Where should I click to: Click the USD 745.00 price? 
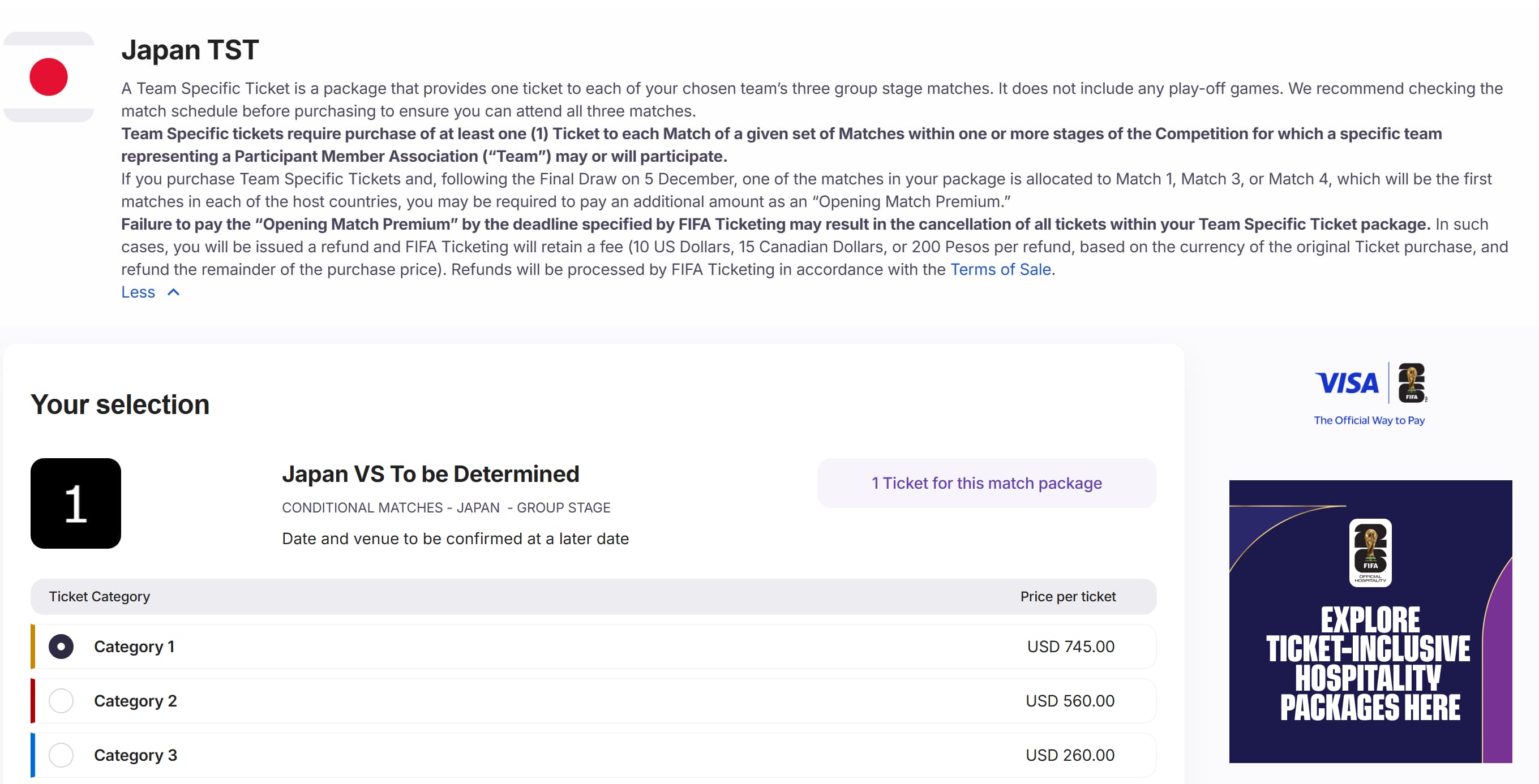click(x=1070, y=647)
